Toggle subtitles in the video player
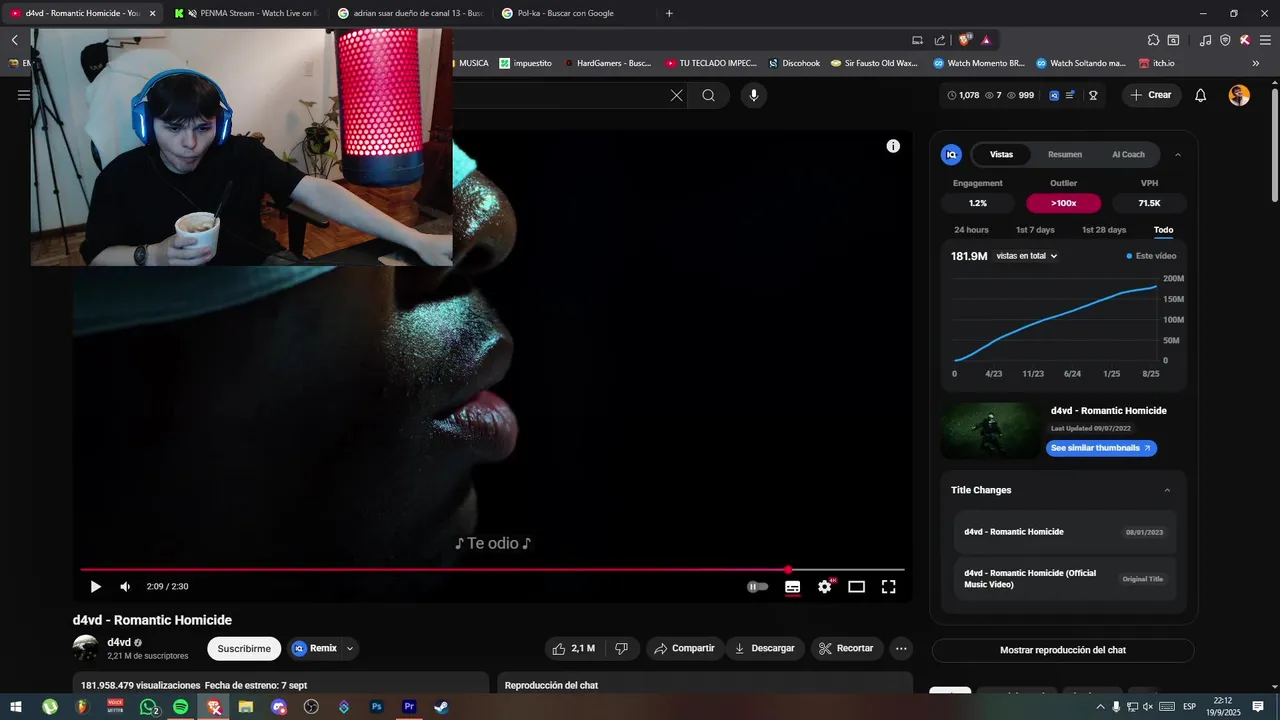Viewport: 1280px width, 720px height. click(792, 587)
